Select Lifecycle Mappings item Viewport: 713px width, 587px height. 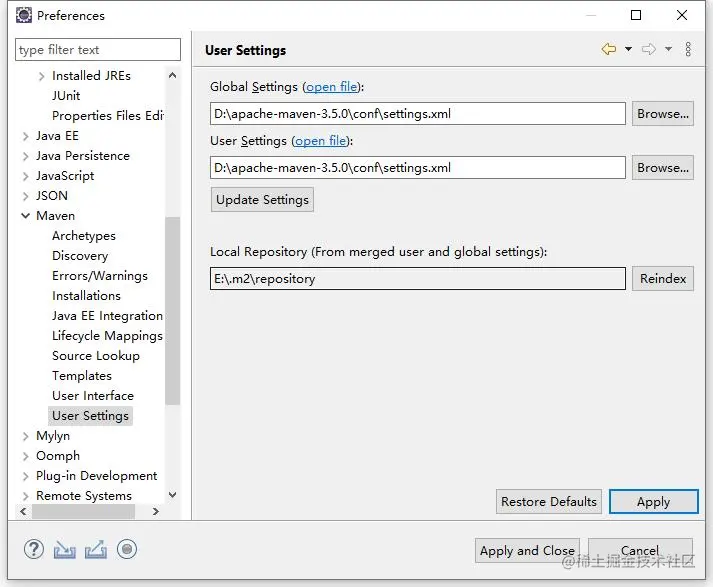pos(107,336)
